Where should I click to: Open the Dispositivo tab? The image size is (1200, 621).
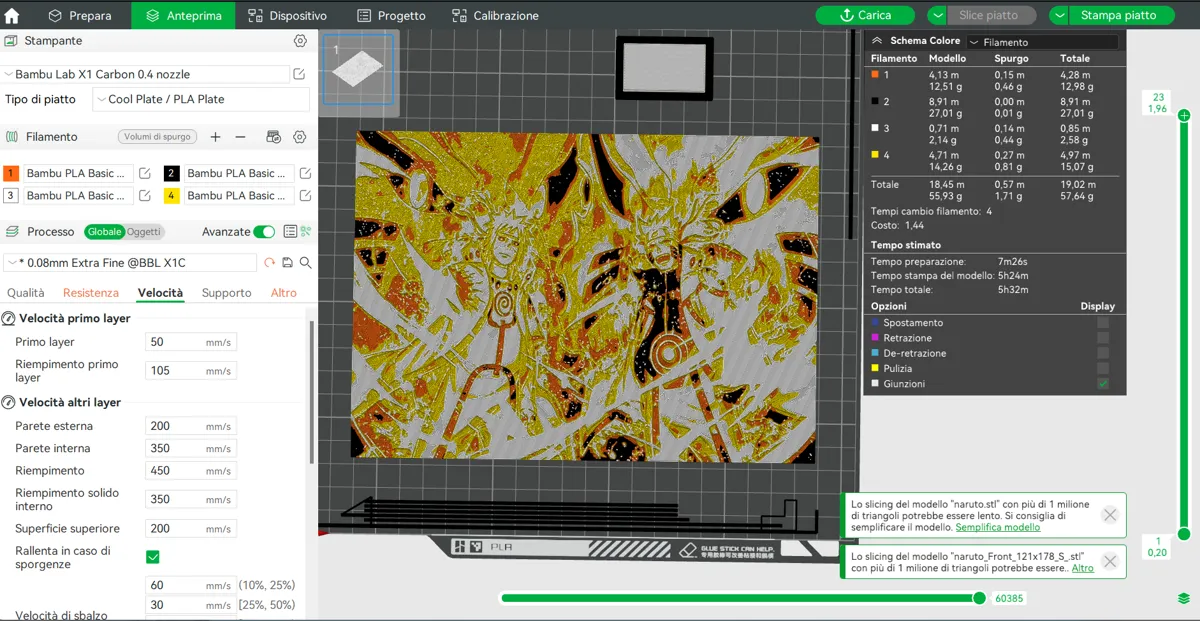pos(286,15)
